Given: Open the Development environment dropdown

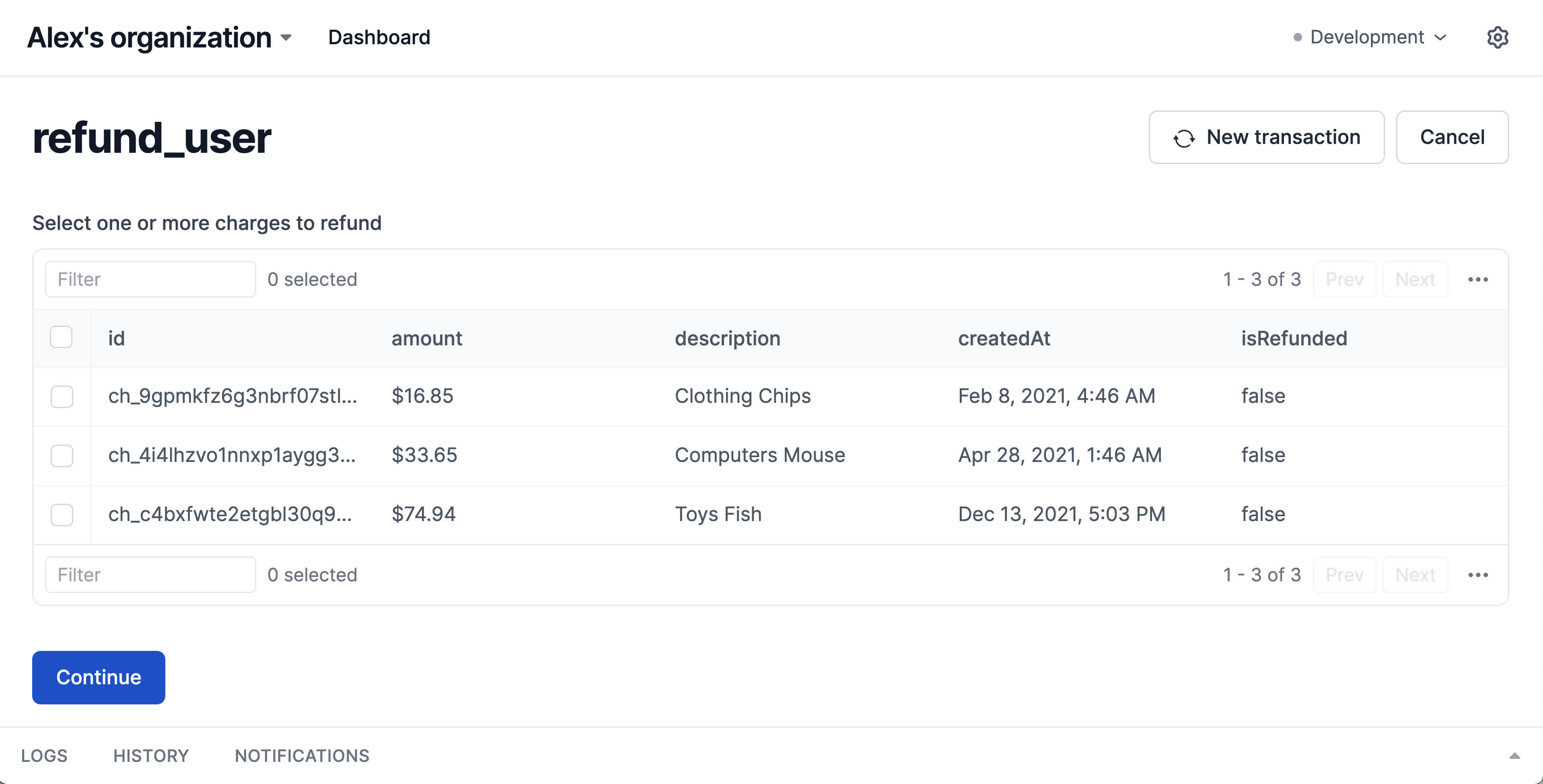Looking at the screenshot, I should [1370, 37].
